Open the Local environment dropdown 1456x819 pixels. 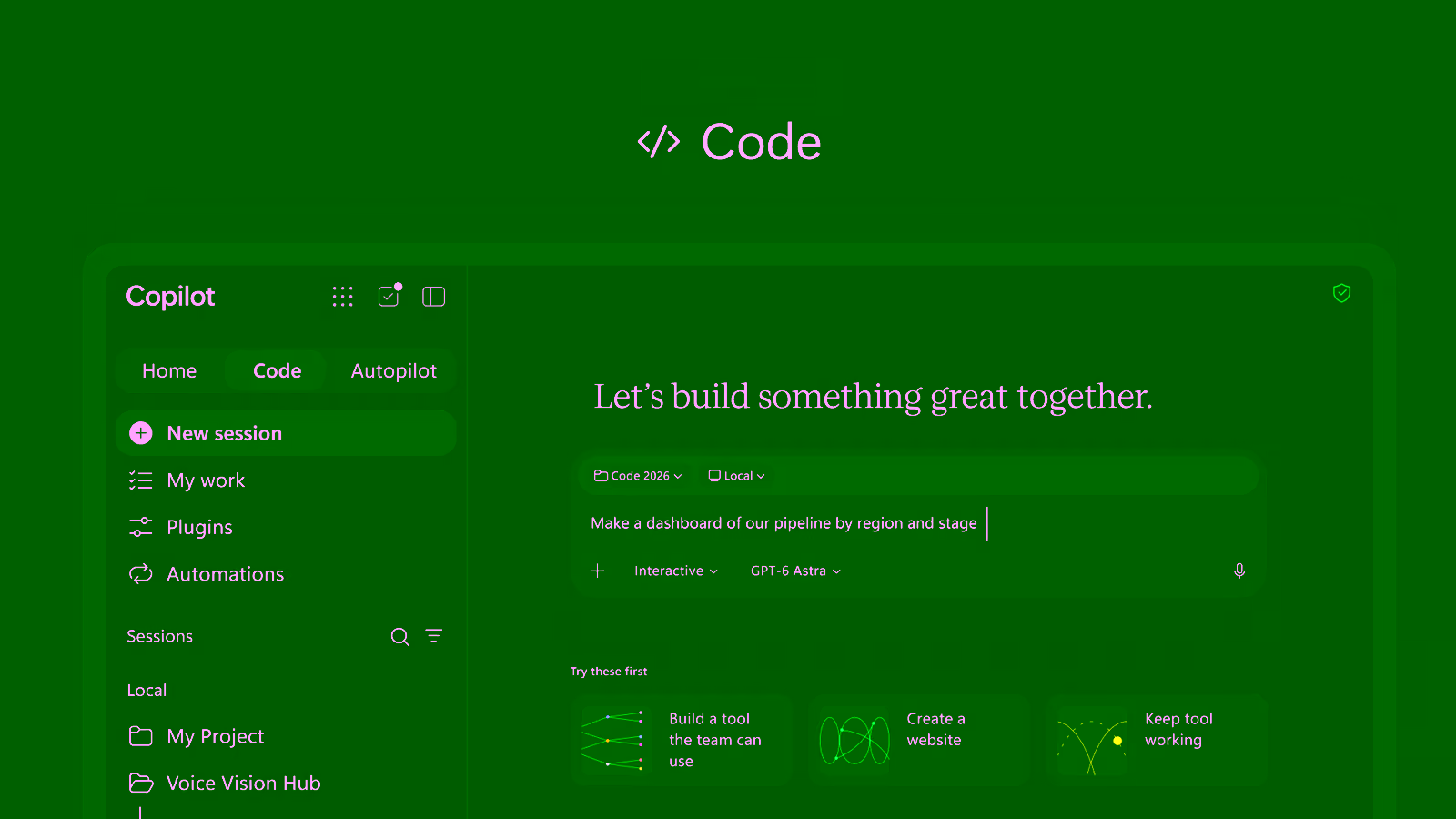click(x=737, y=476)
